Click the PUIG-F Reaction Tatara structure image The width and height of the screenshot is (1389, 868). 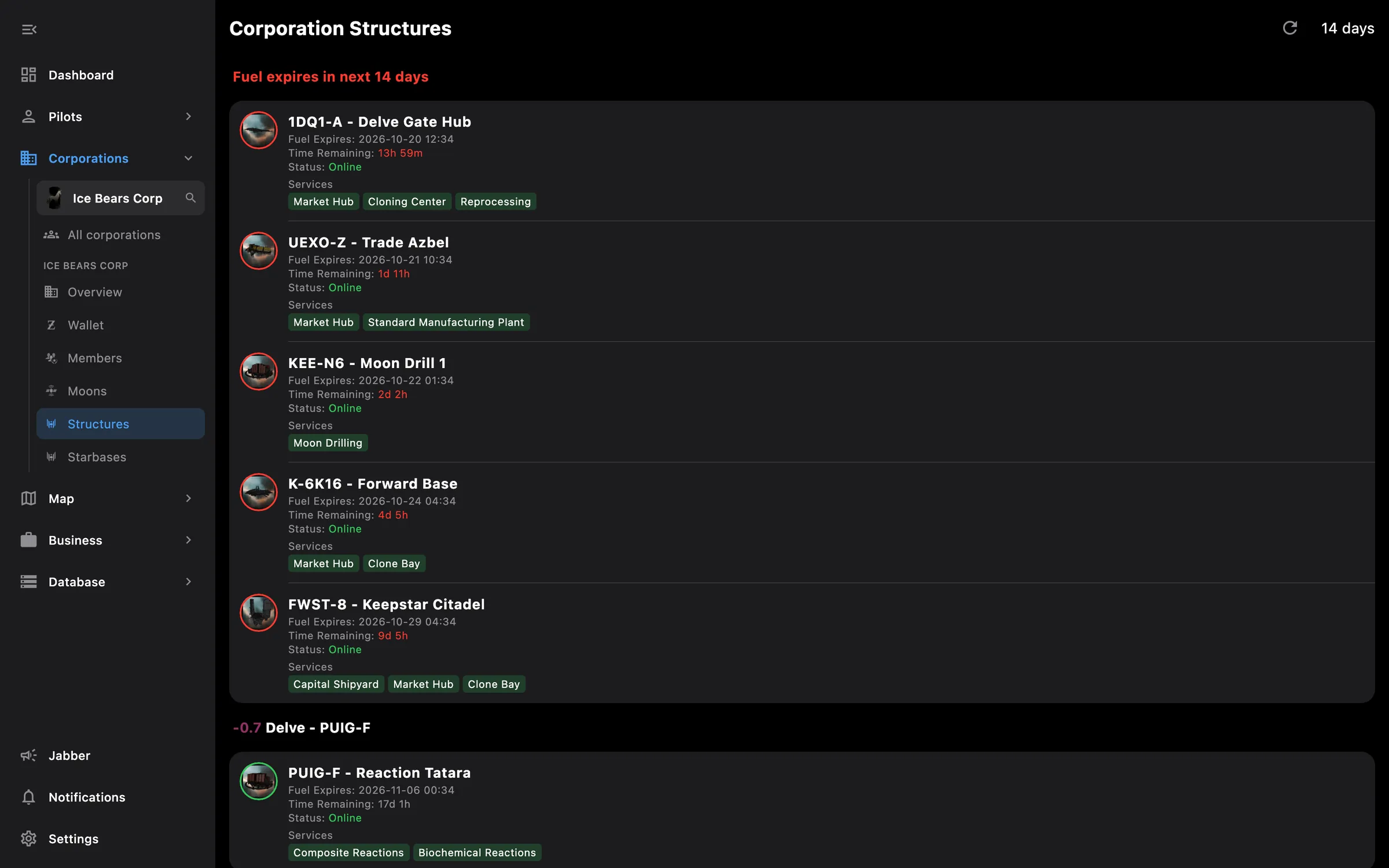pyautogui.click(x=259, y=781)
